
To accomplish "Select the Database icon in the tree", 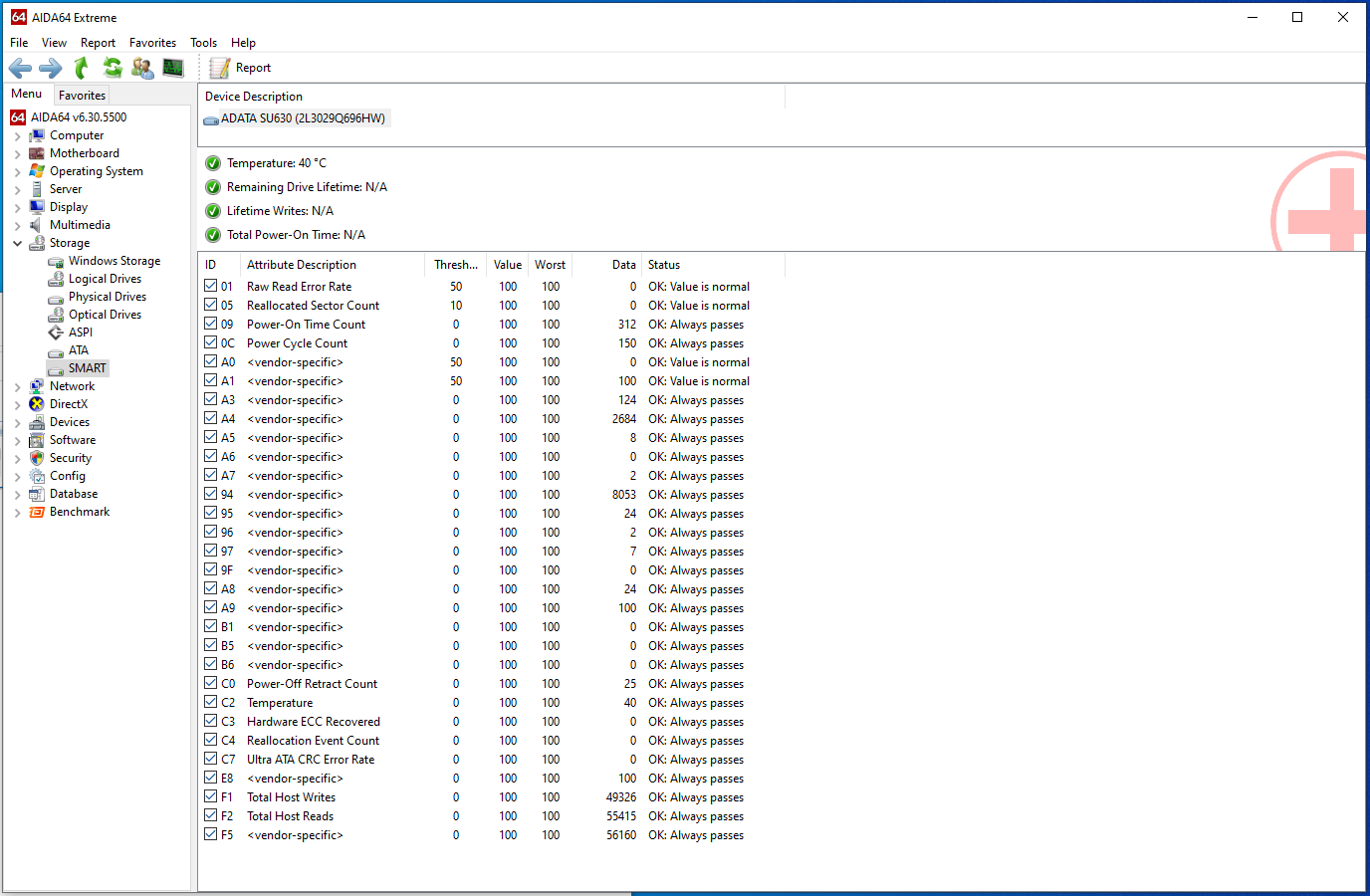I will pos(37,494).
